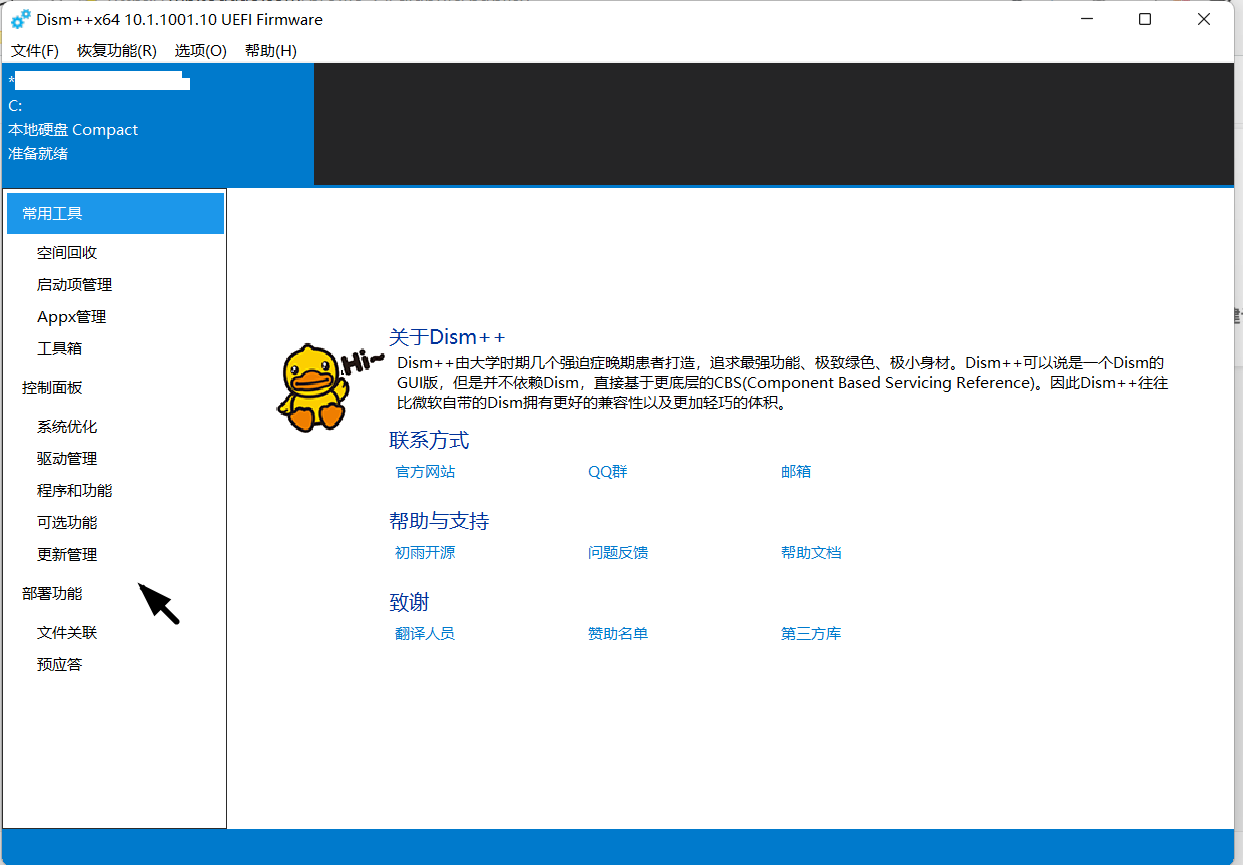
Task: Open 系统优化 in the sidebar
Action: tap(67, 427)
